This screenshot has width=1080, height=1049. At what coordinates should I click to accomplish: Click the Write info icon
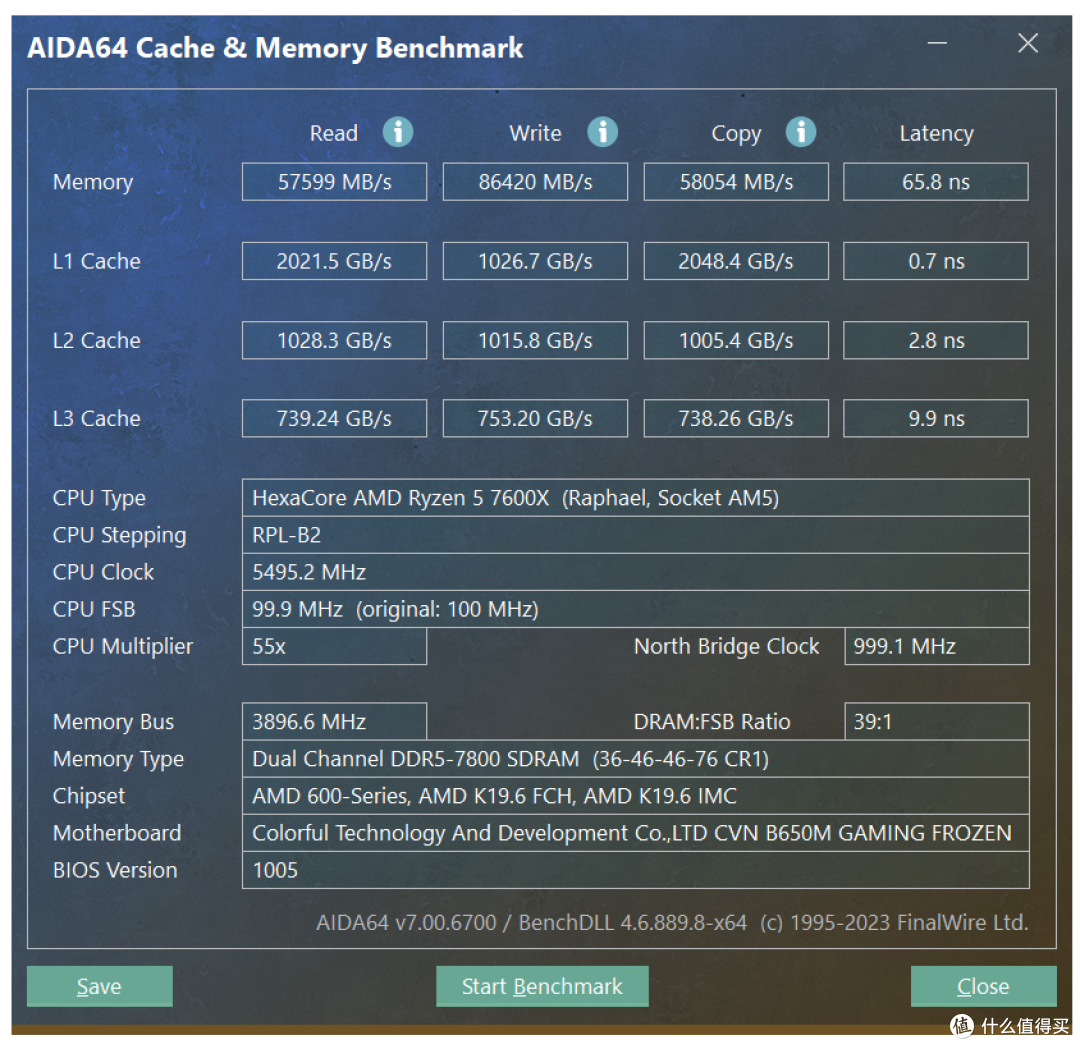[602, 132]
